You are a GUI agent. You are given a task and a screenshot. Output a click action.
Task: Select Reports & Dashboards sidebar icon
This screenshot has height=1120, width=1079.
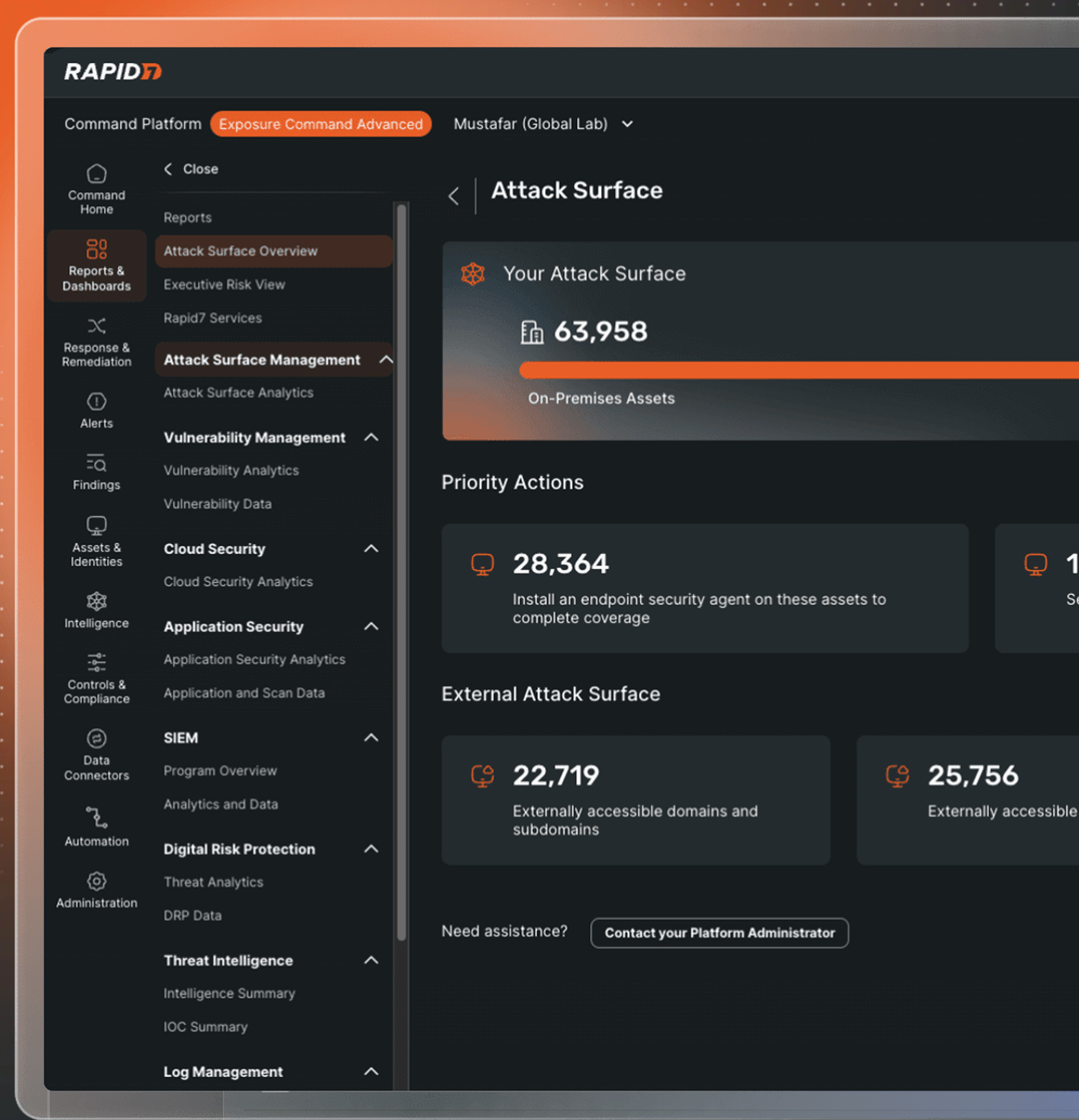click(x=96, y=266)
